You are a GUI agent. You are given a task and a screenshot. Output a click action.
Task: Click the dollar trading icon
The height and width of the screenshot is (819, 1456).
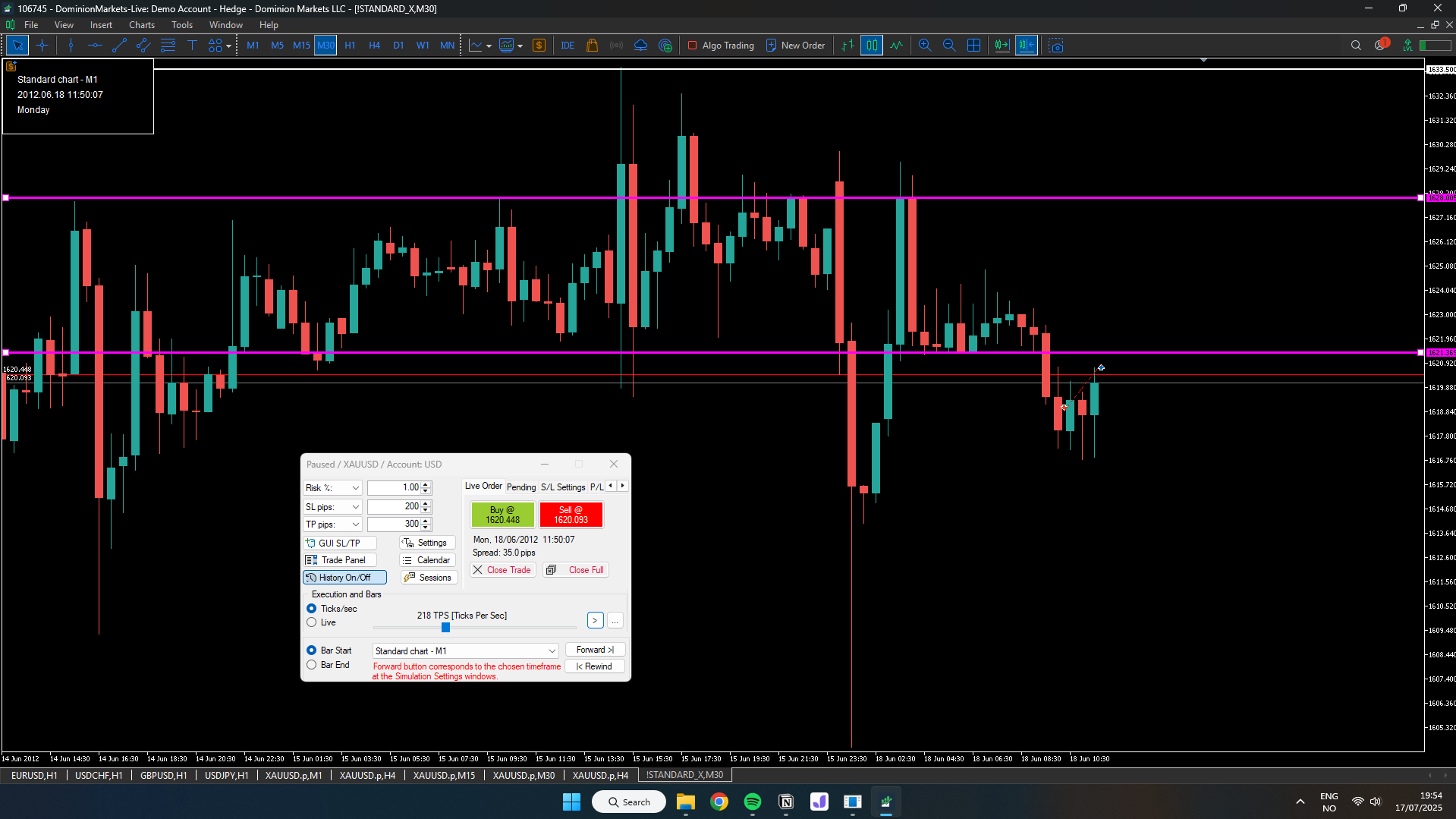539,46
